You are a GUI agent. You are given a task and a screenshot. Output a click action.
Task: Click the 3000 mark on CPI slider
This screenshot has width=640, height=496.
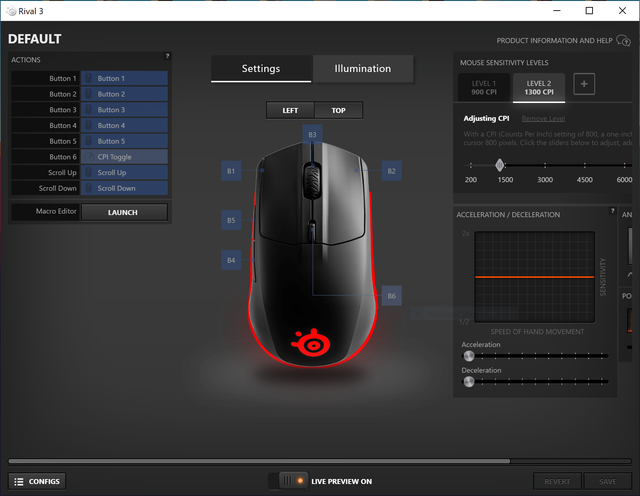point(545,165)
